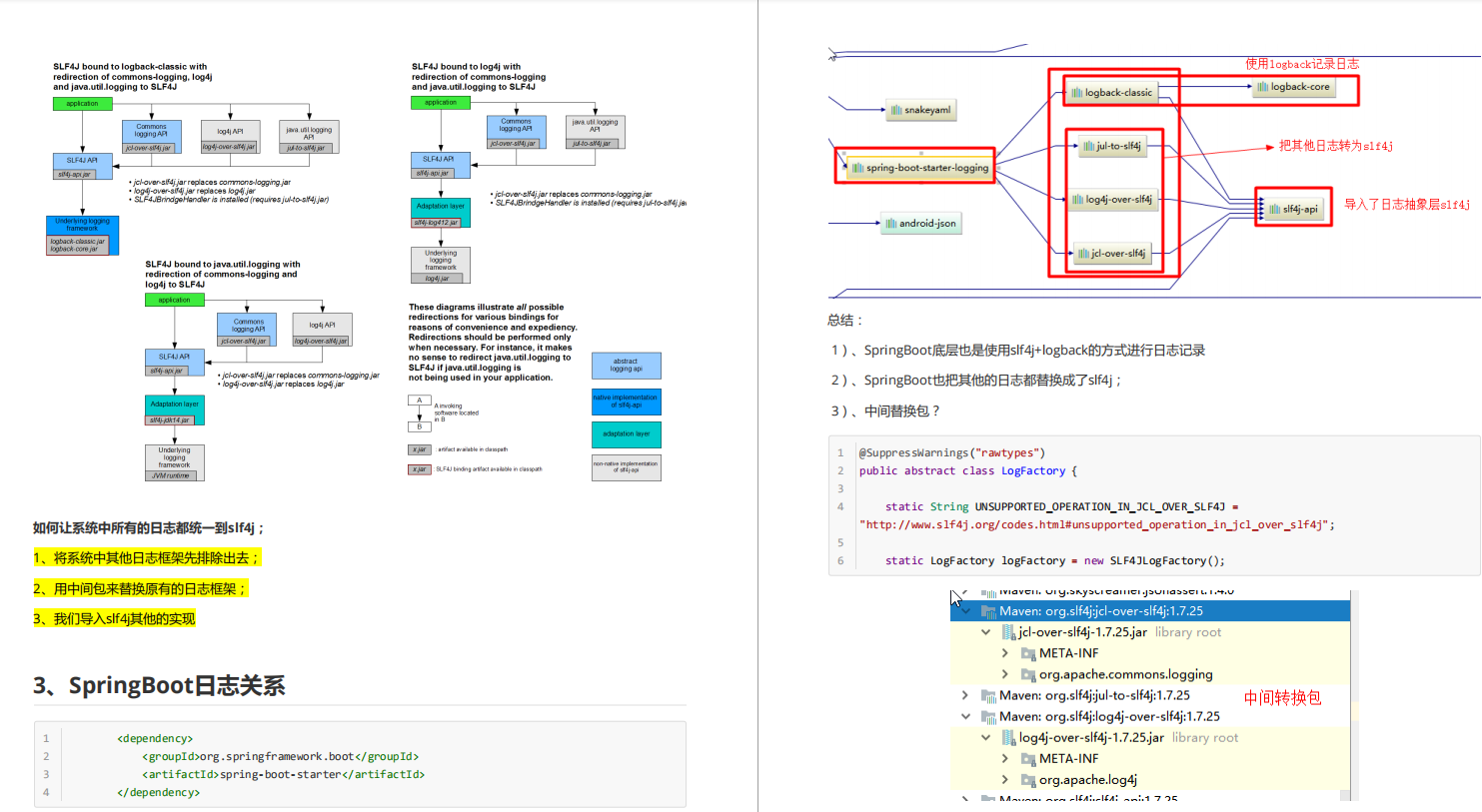
Task: Click the summary line '2）、SpringBoot也把其他的日志都替换成了slf4j；'
Action: [976, 381]
